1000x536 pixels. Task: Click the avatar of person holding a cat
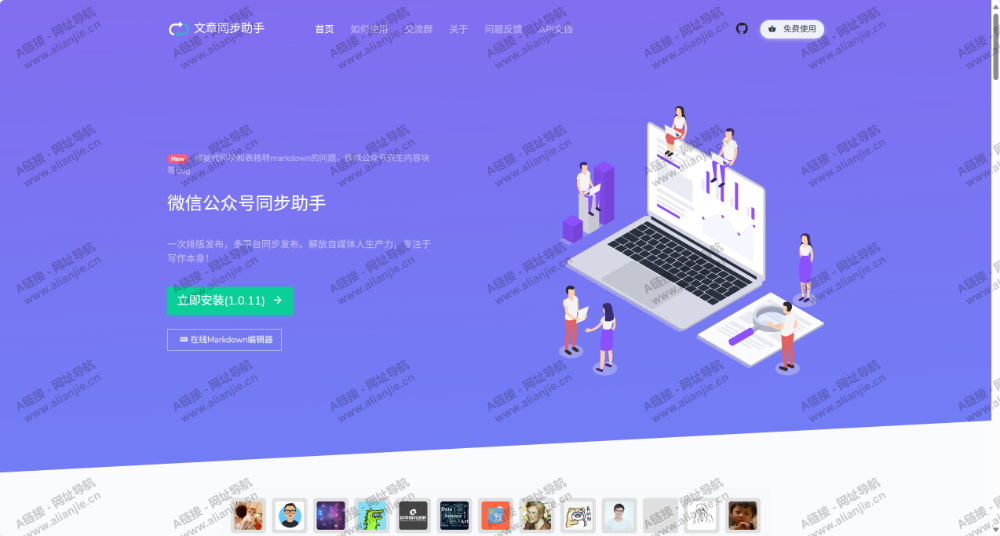point(249,516)
